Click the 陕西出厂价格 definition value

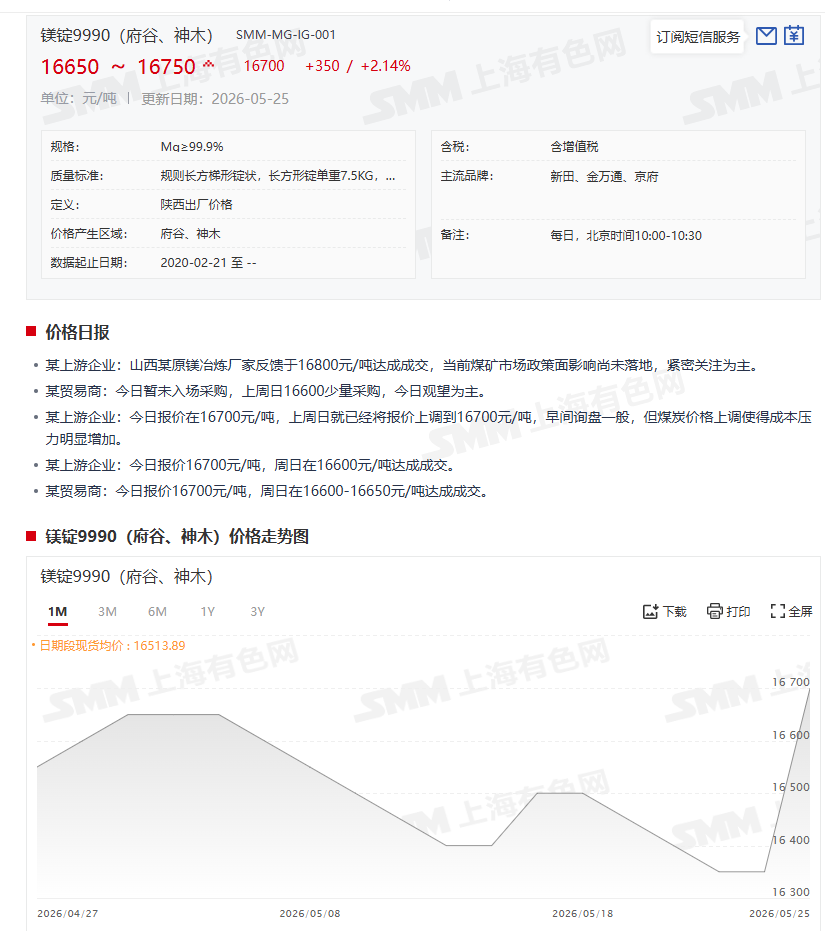point(197,205)
